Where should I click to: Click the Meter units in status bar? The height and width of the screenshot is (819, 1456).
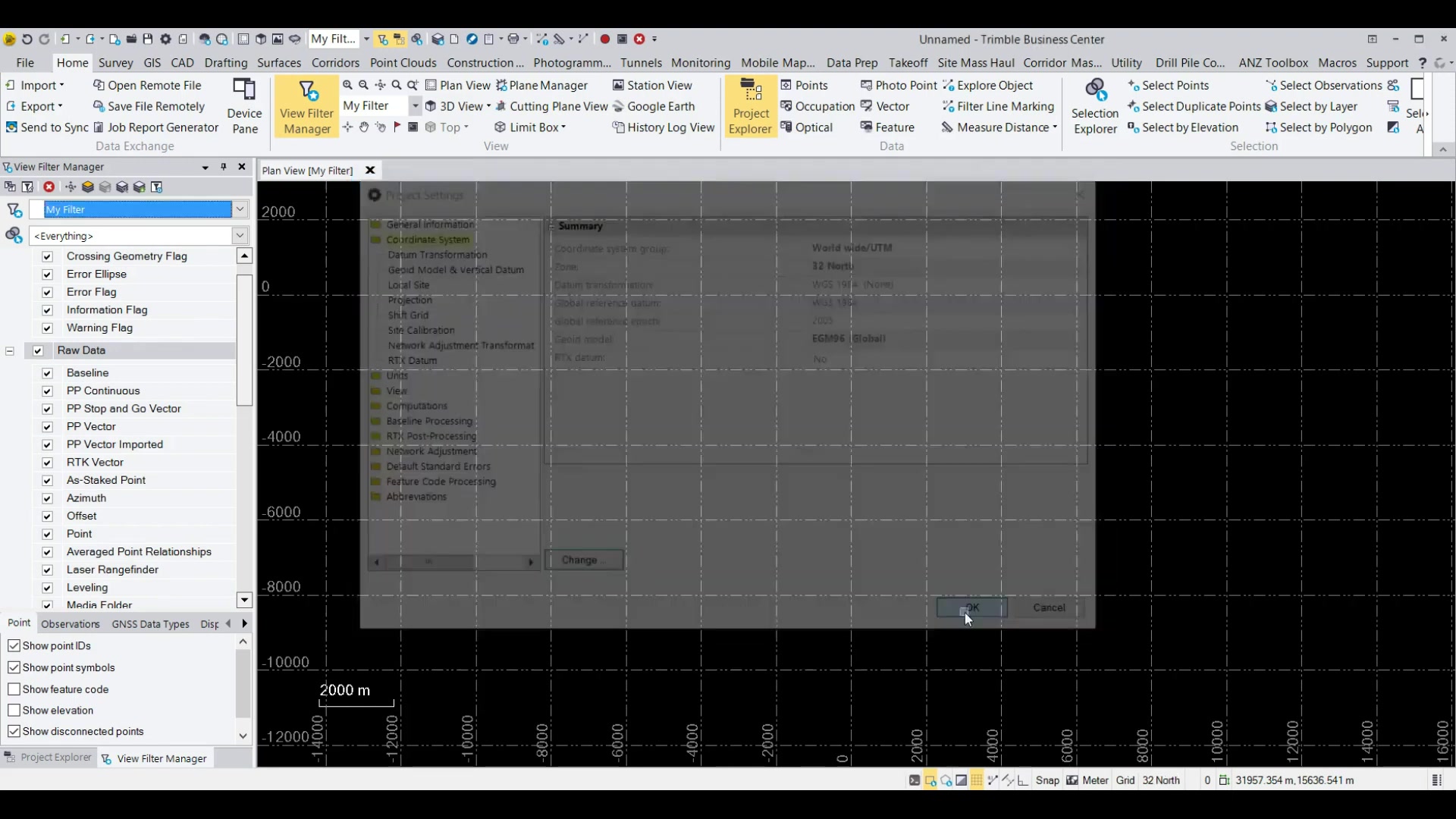coord(1095,780)
